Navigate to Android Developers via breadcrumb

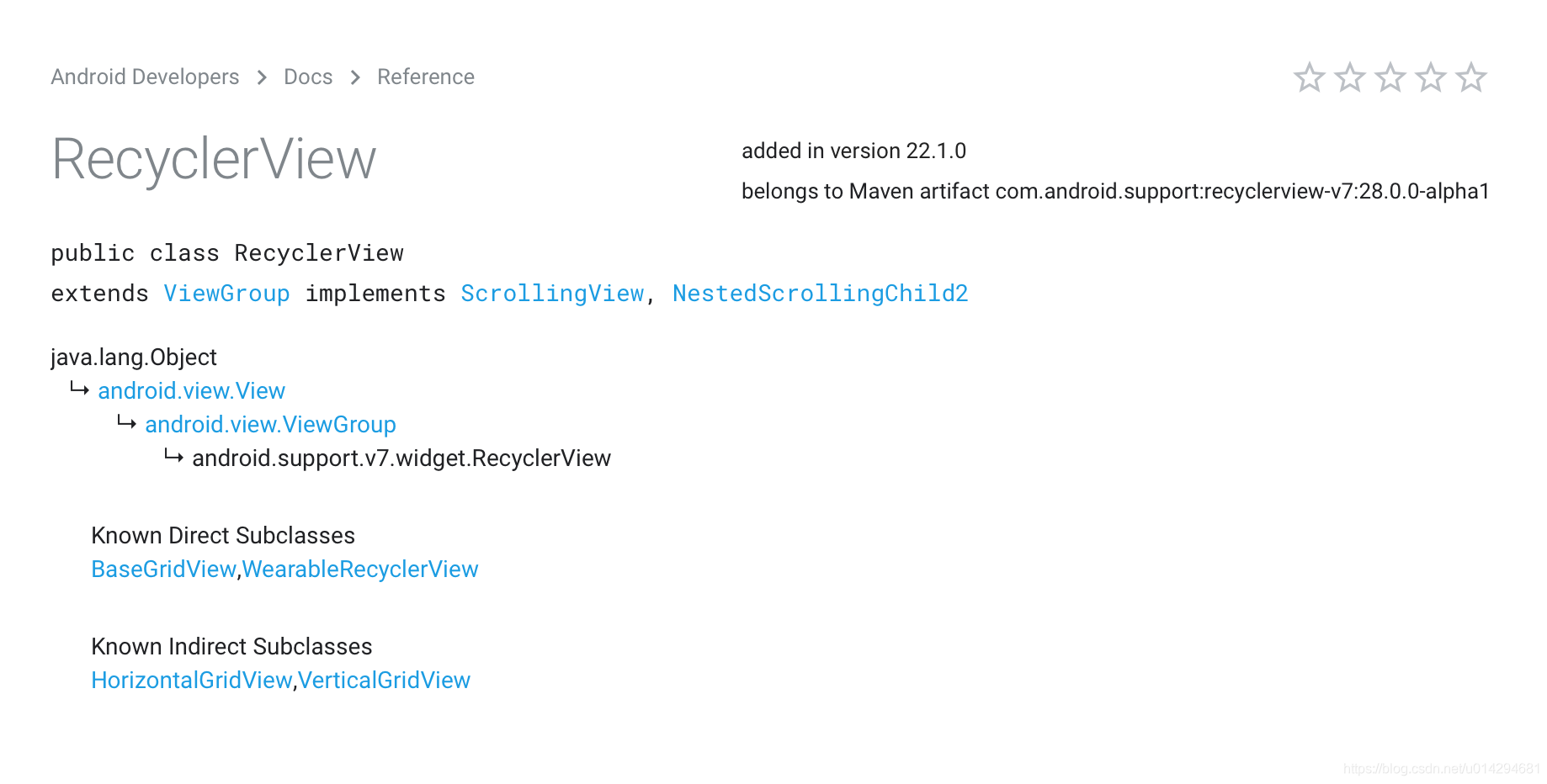(x=144, y=77)
